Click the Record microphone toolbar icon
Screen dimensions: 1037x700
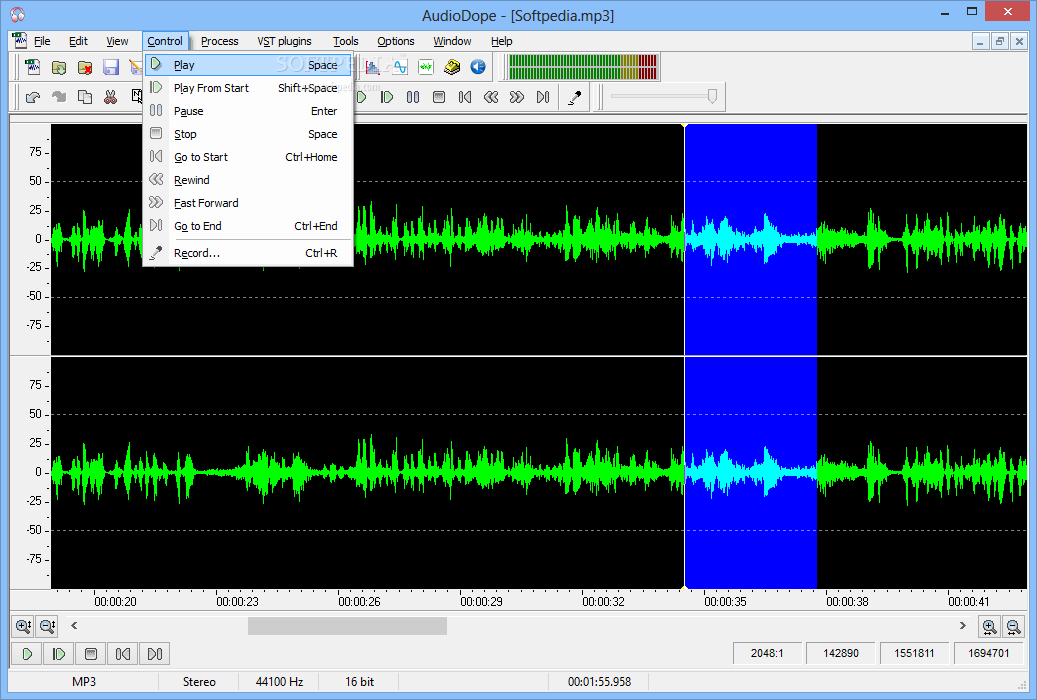[575, 97]
